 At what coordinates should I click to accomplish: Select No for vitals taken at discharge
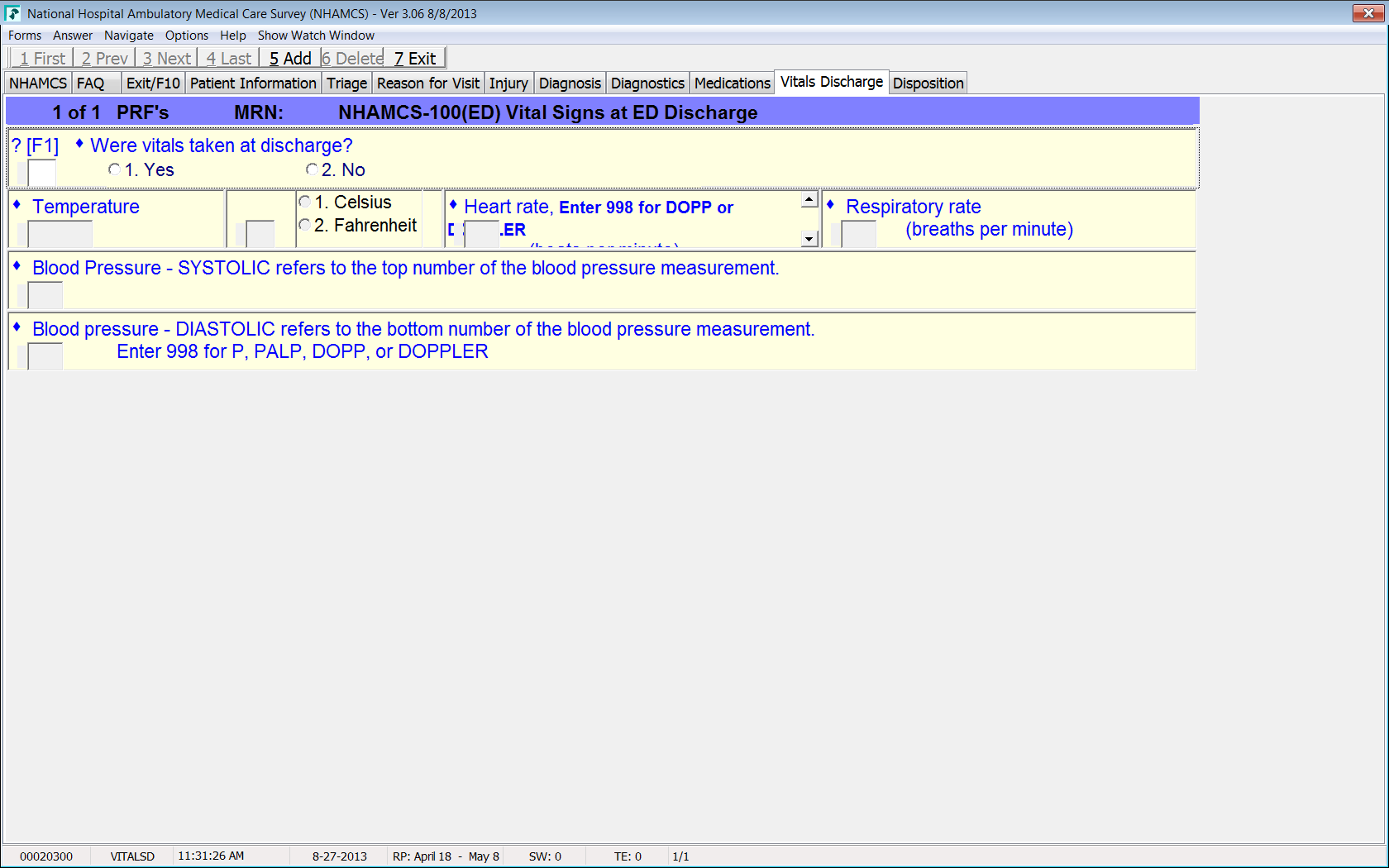(312, 169)
